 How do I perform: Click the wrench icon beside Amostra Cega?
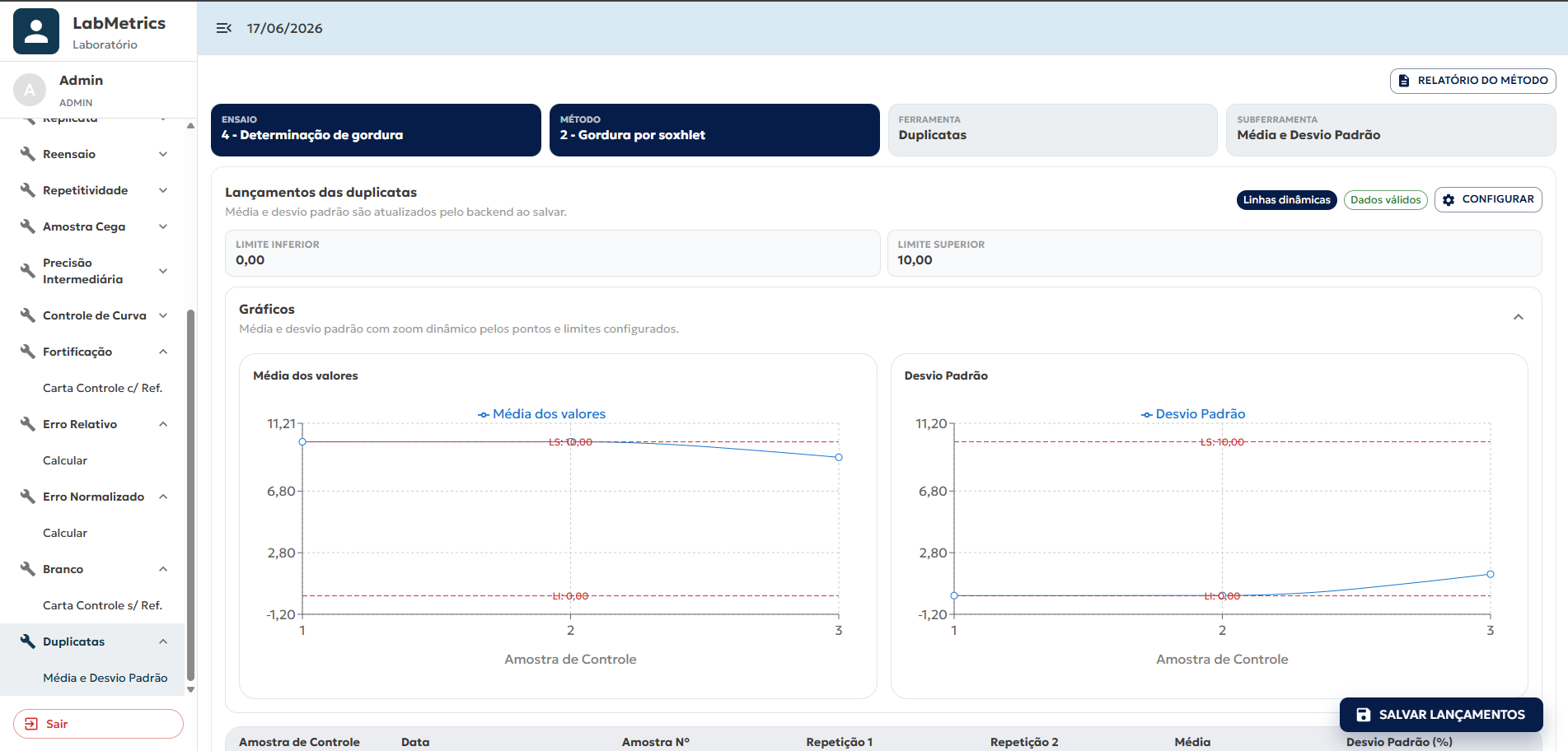28,226
